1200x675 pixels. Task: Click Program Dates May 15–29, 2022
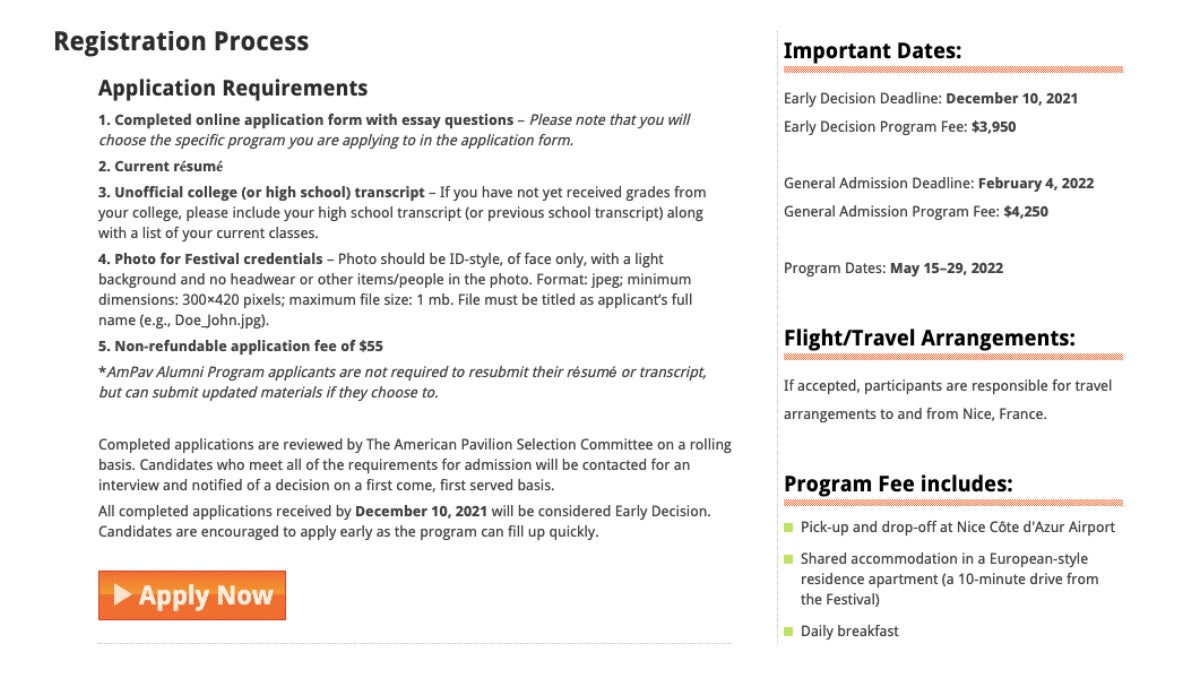click(x=893, y=268)
